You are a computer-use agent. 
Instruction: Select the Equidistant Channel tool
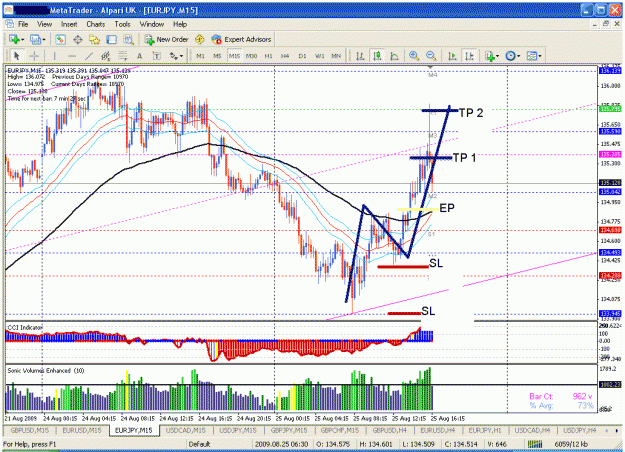pyautogui.click(x=106, y=56)
